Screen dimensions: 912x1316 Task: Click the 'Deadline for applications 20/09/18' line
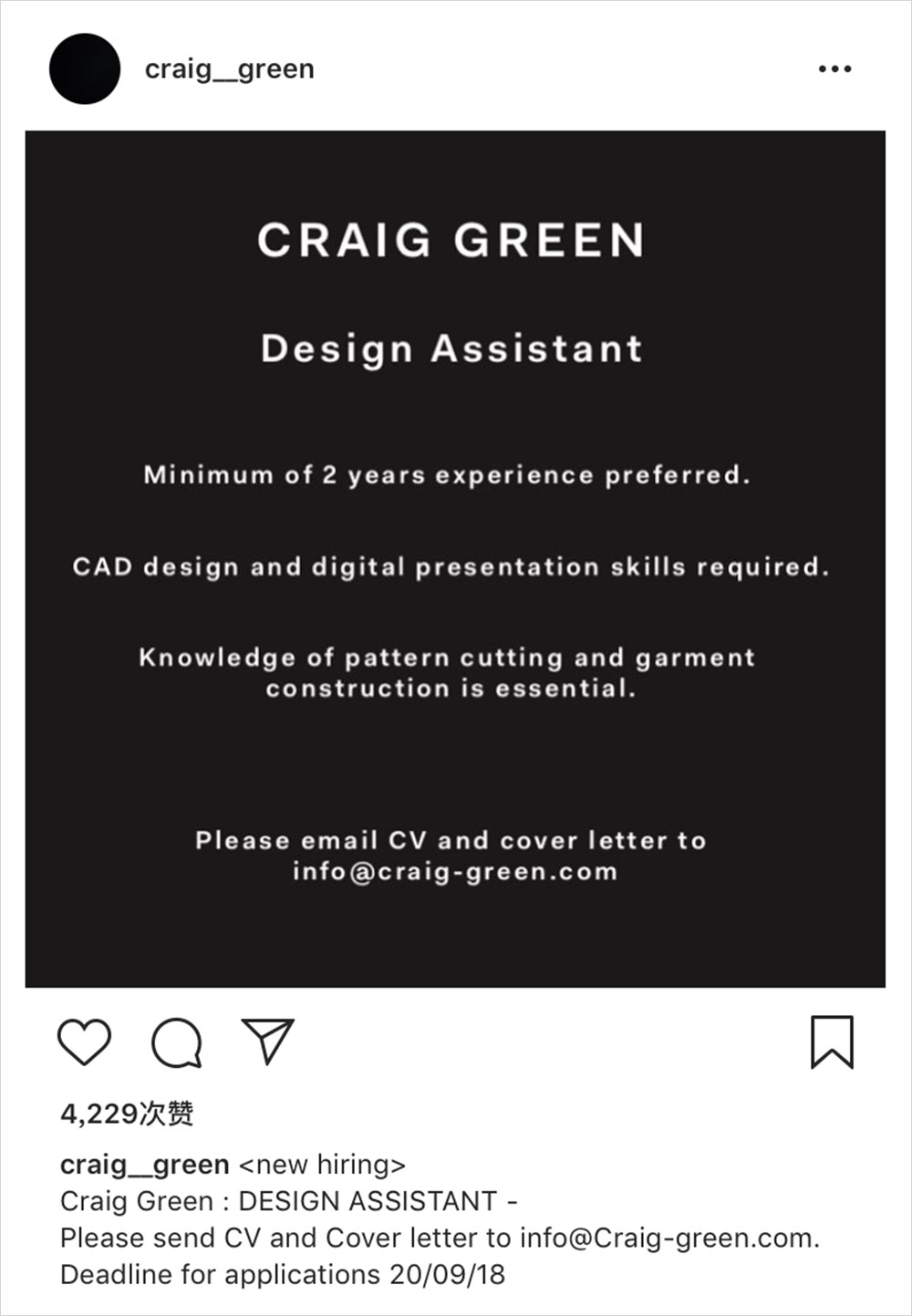click(x=283, y=1274)
